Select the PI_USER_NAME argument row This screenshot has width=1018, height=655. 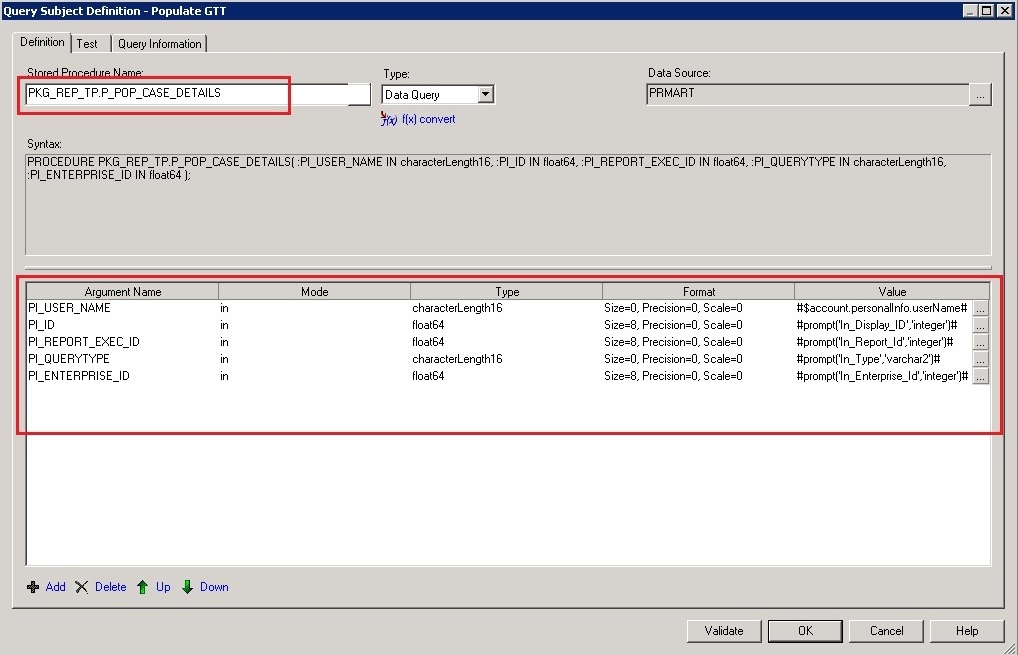pos(508,308)
